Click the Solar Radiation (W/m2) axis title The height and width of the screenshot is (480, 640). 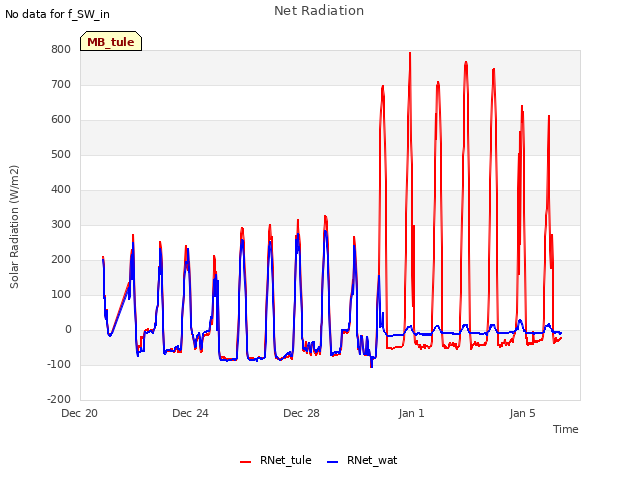(x=14, y=227)
